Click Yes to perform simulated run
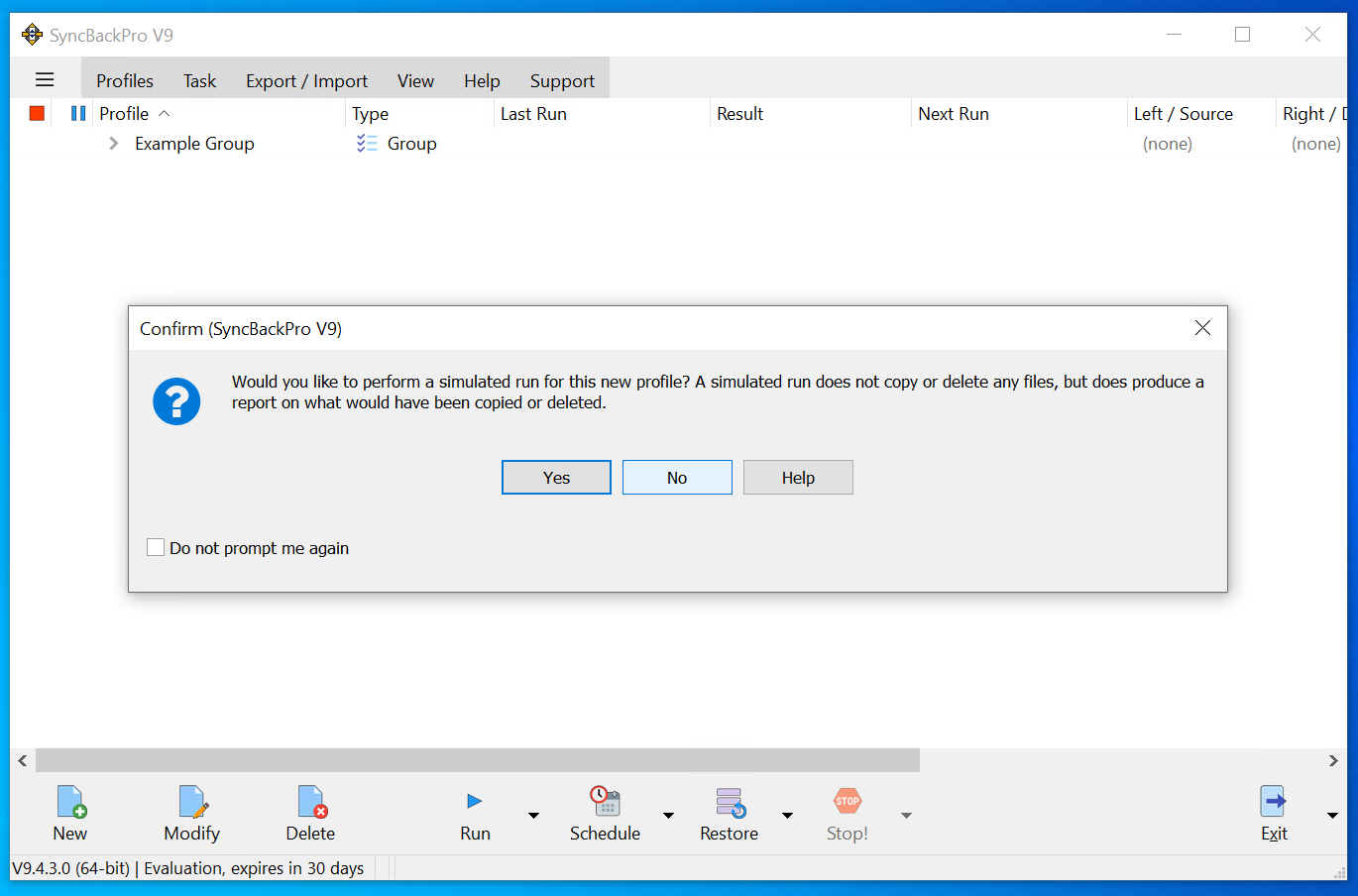Viewport: 1358px width, 896px height. coord(556,478)
